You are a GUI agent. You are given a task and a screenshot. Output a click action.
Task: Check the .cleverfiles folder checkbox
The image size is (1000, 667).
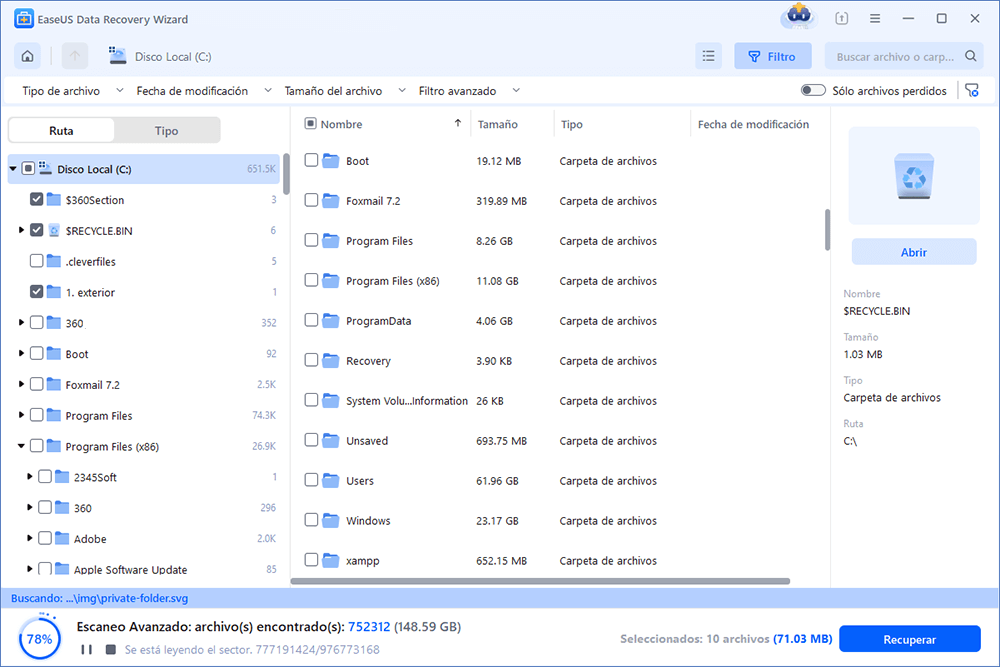coord(36,261)
